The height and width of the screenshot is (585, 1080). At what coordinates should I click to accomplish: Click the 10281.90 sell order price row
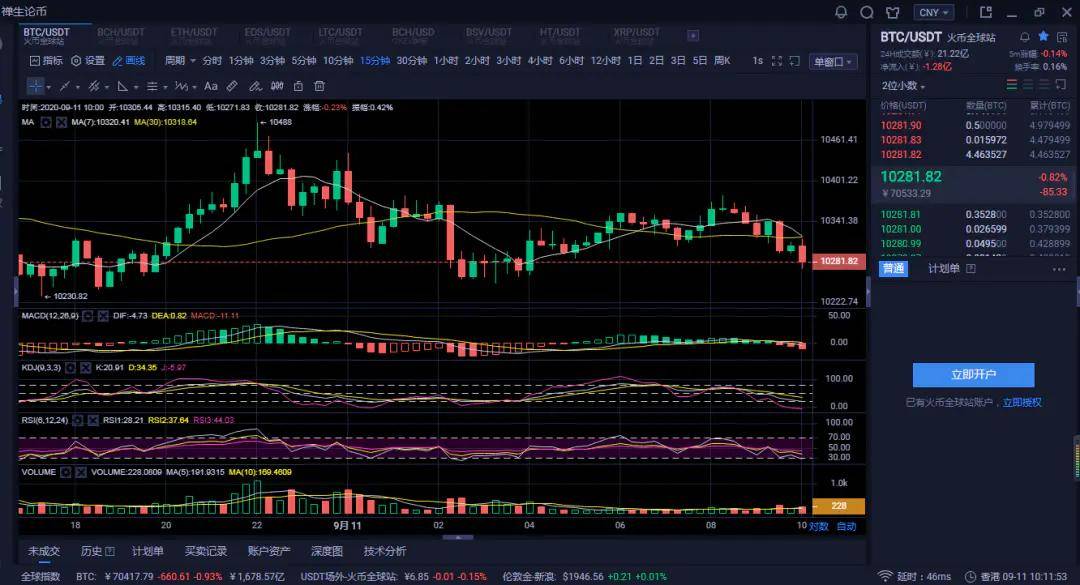975,125
